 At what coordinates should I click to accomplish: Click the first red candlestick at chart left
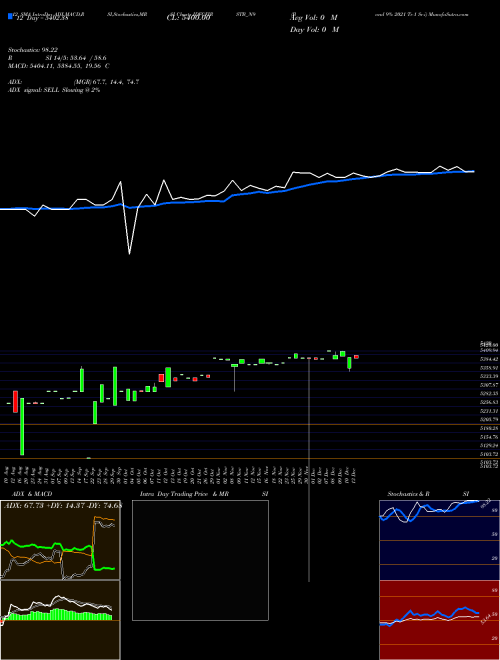click(15, 402)
